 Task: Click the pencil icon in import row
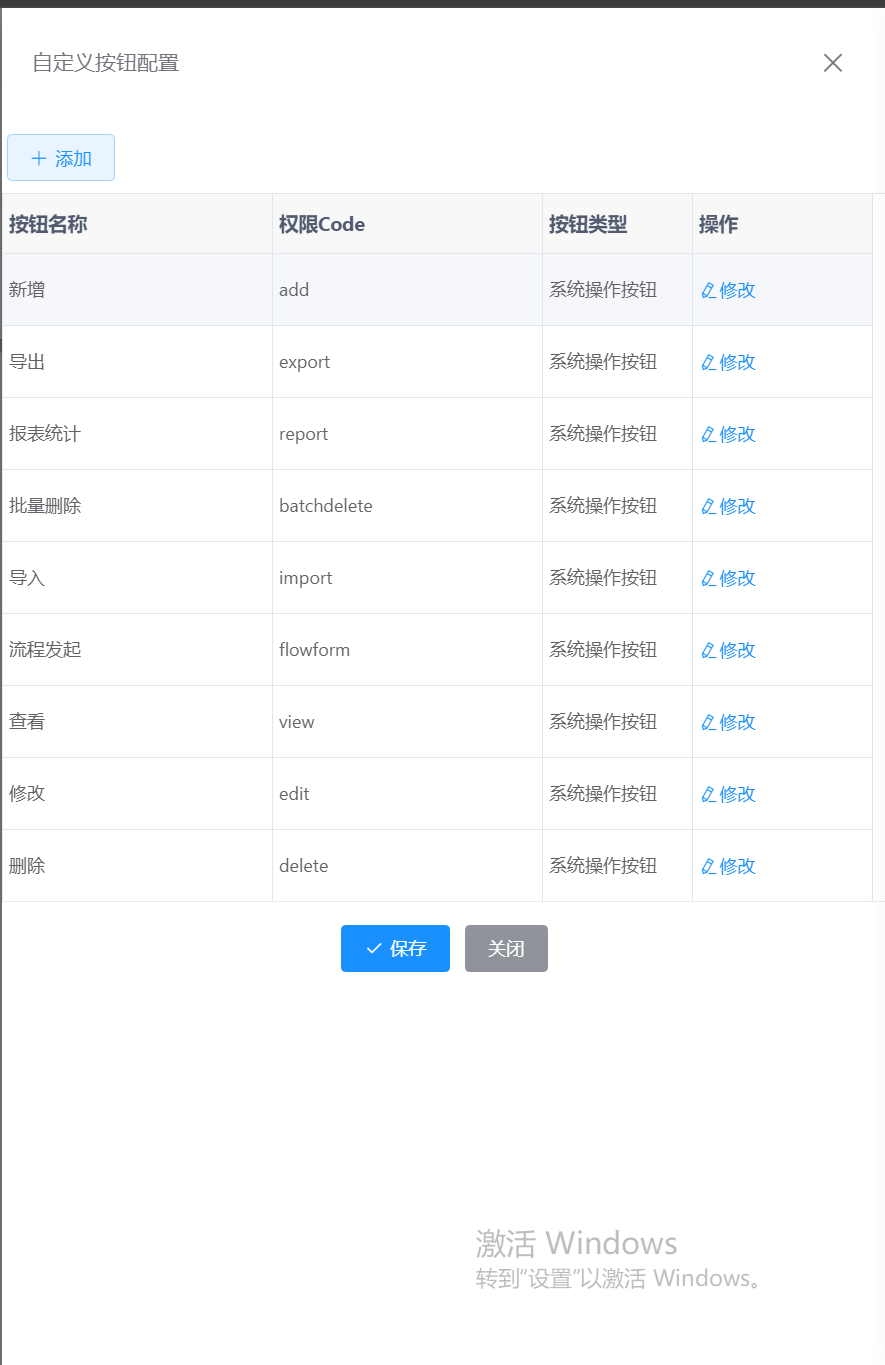(x=708, y=578)
